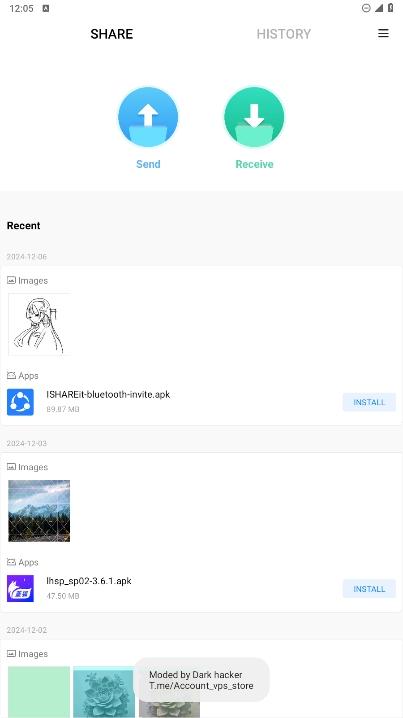The height and width of the screenshot is (718, 403).
Task: Open the anime sketch image thumbnail
Action: tap(39, 324)
